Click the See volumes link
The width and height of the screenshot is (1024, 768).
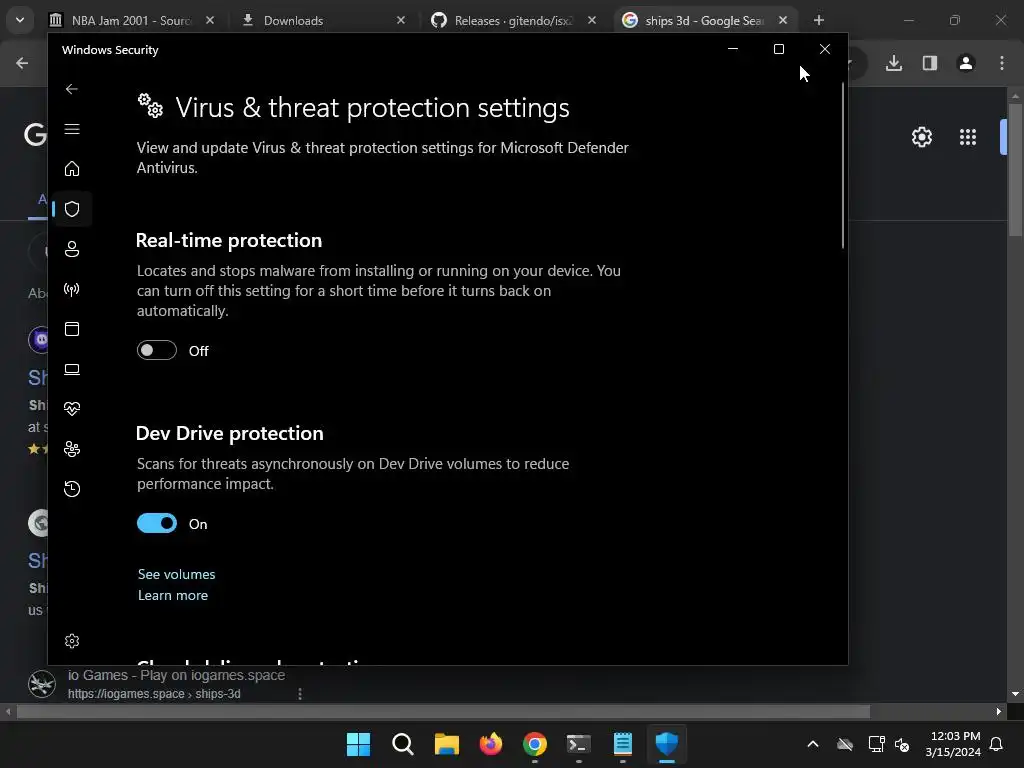pyautogui.click(x=176, y=575)
